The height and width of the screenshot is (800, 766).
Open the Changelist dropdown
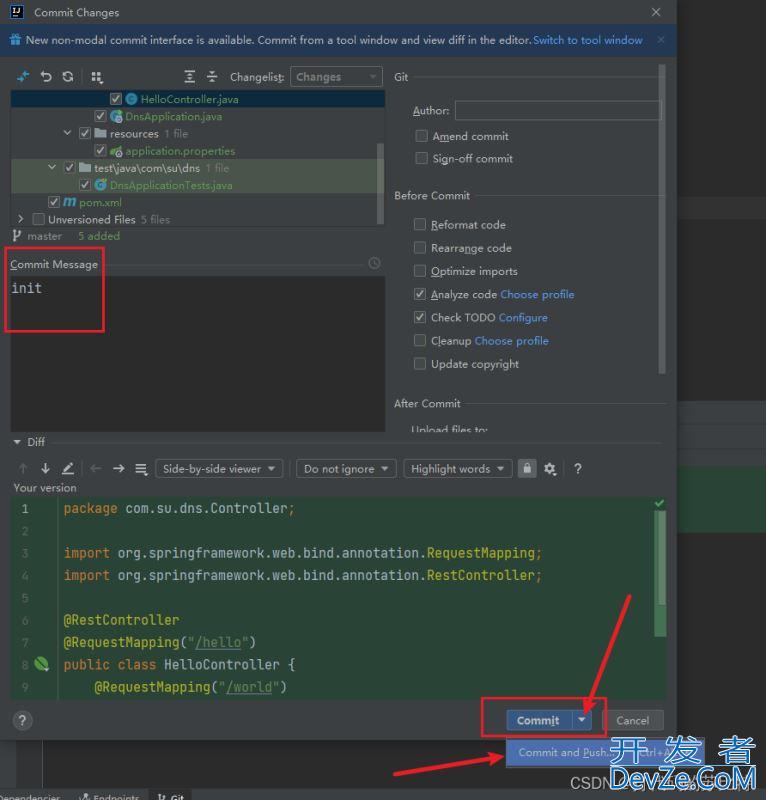coord(336,77)
